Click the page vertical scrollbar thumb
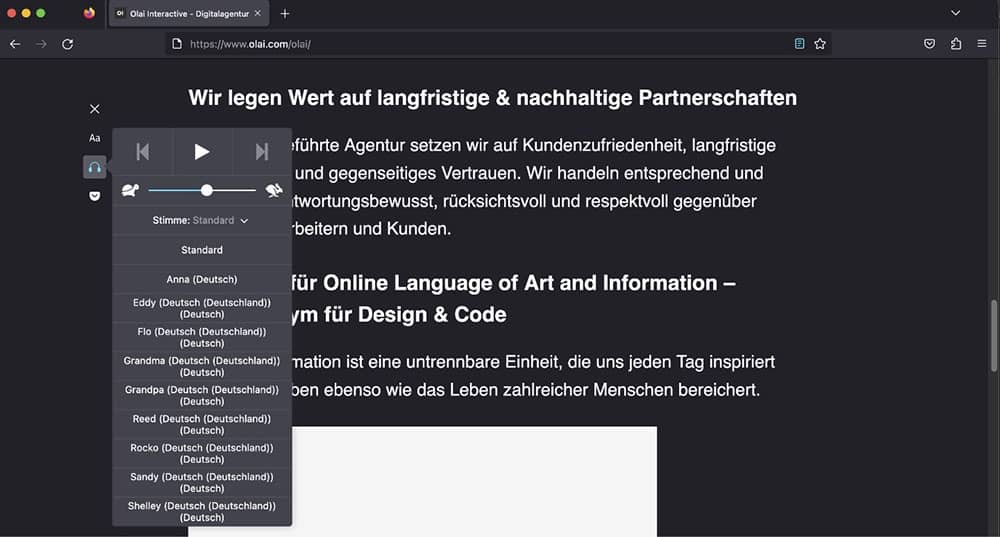This screenshot has height=537, width=1000. click(x=994, y=335)
